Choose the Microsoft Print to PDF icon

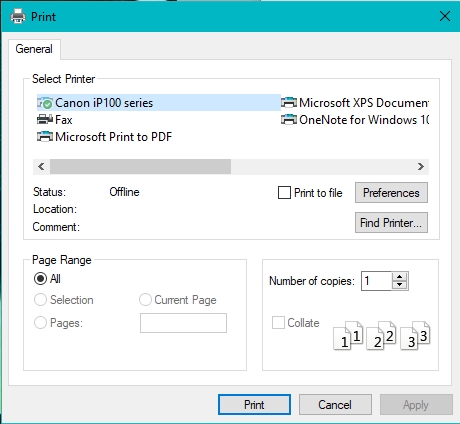coord(45,137)
